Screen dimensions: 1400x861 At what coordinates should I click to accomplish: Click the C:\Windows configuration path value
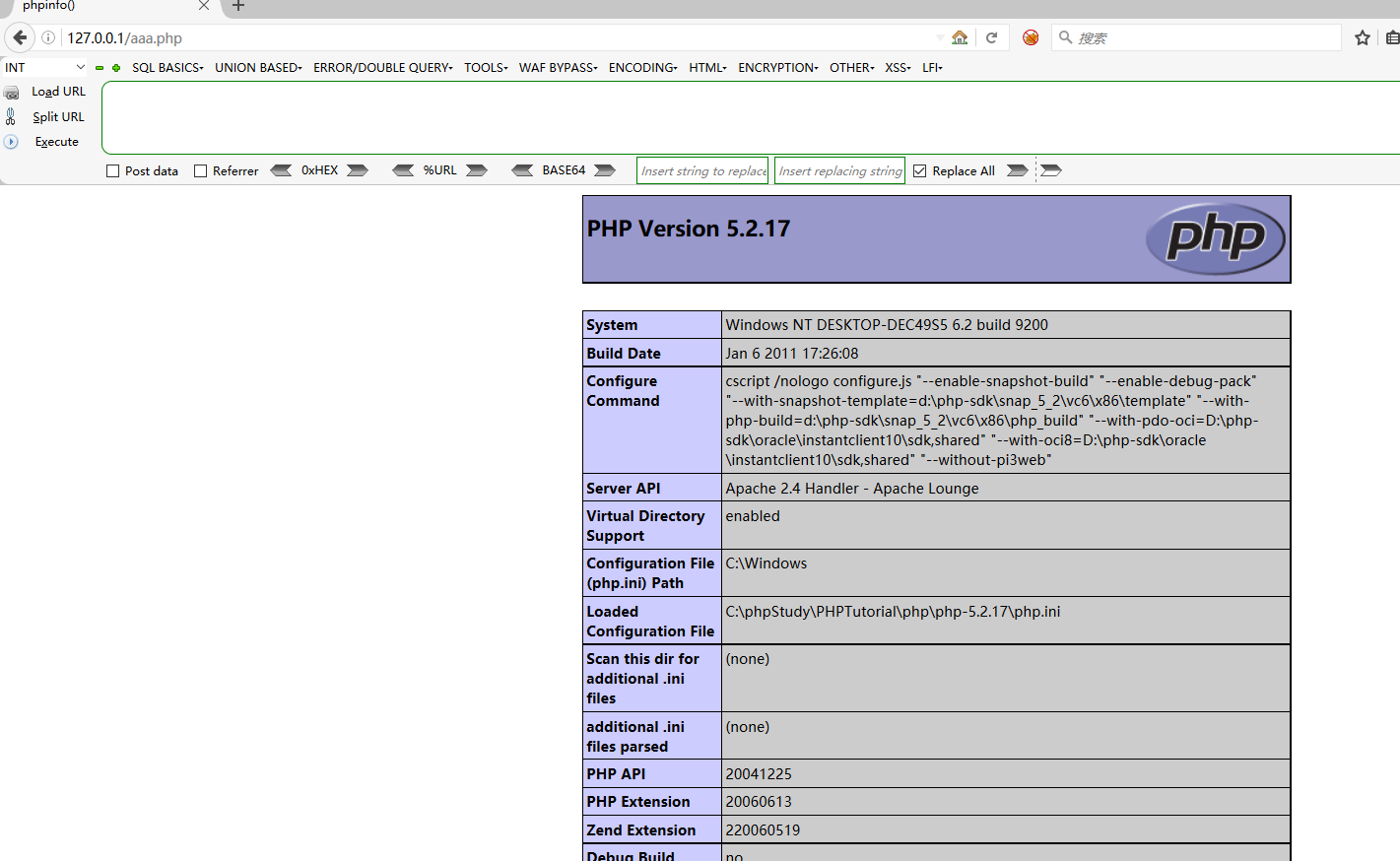tap(767, 563)
